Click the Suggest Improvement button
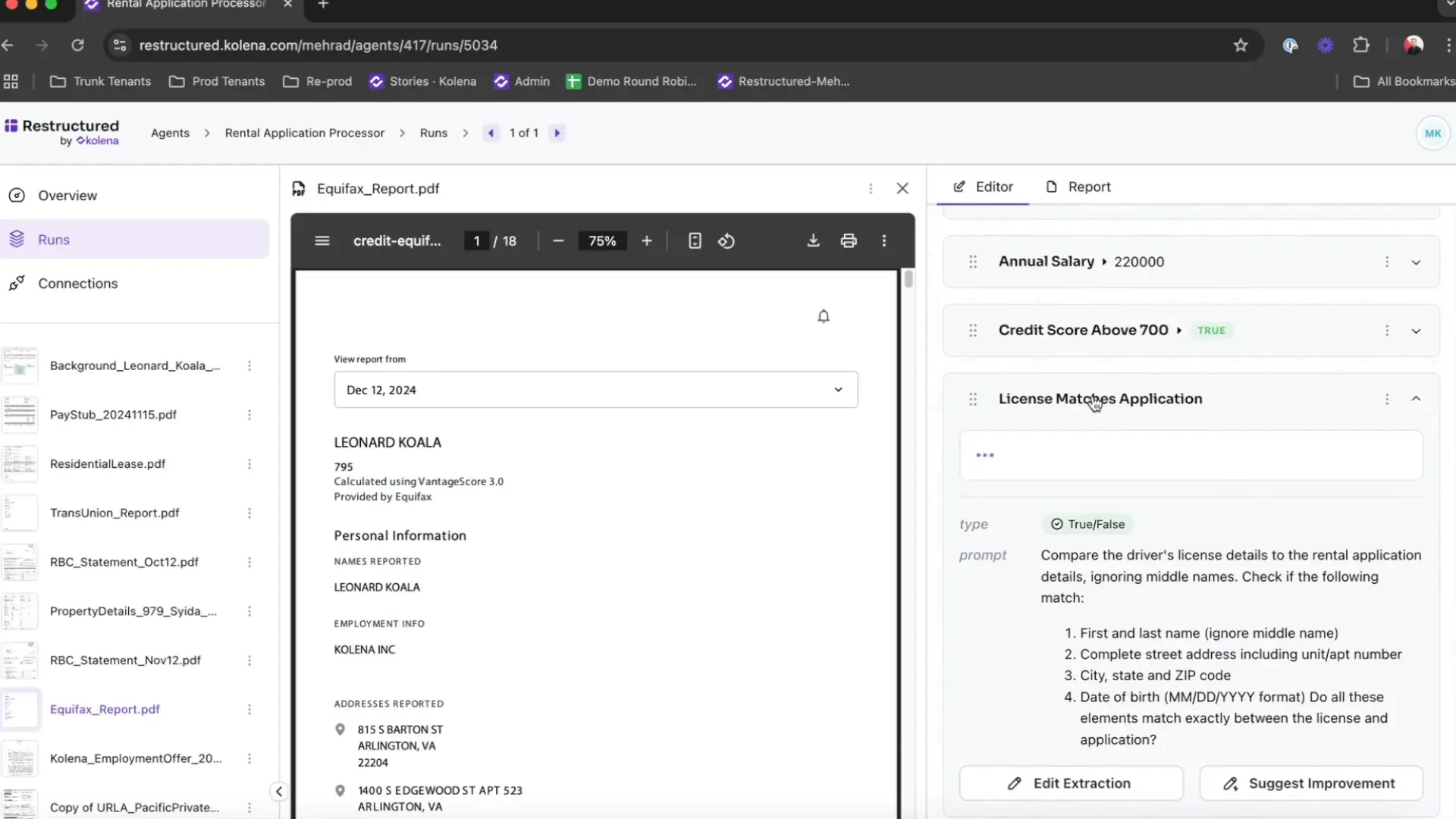The height and width of the screenshot is (819, 1456). point(1310,783)
